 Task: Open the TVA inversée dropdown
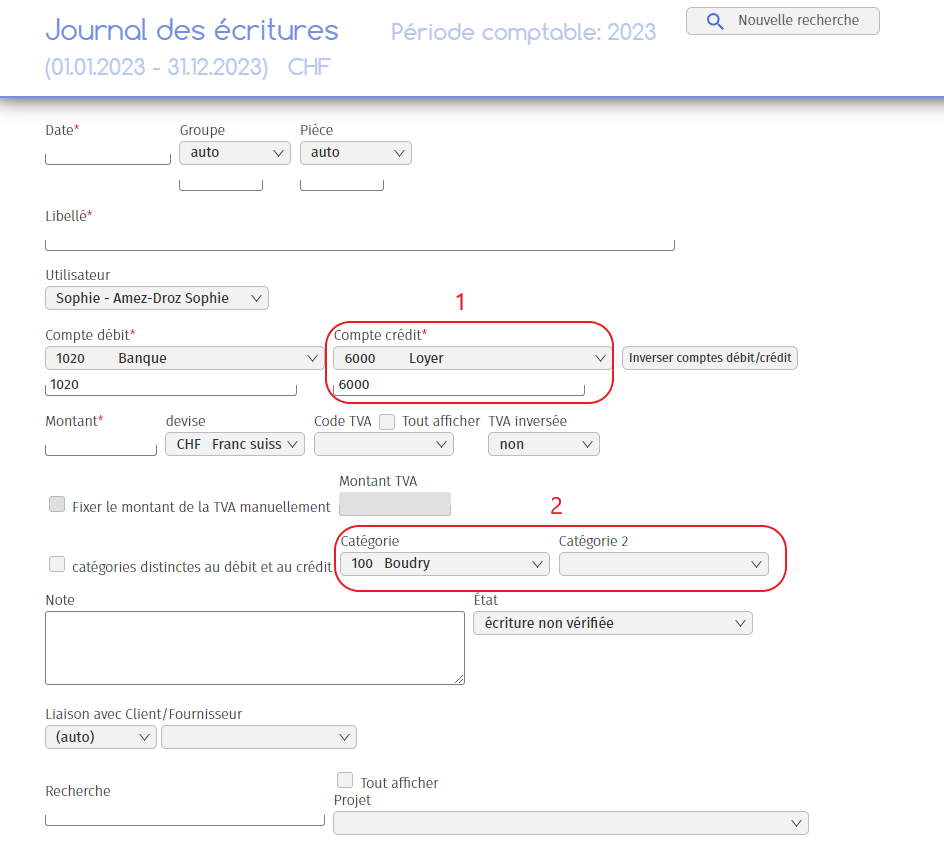click(x=543, y=444)
